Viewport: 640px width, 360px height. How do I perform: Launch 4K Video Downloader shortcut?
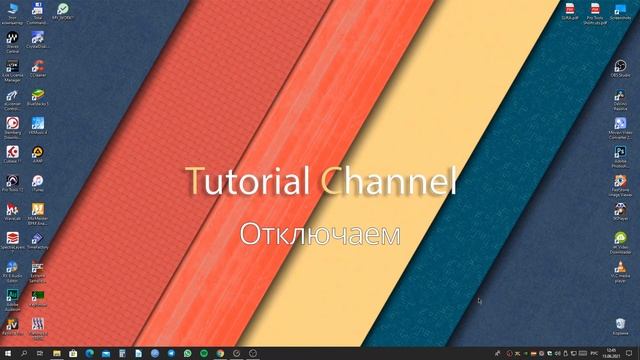(620, 242)
